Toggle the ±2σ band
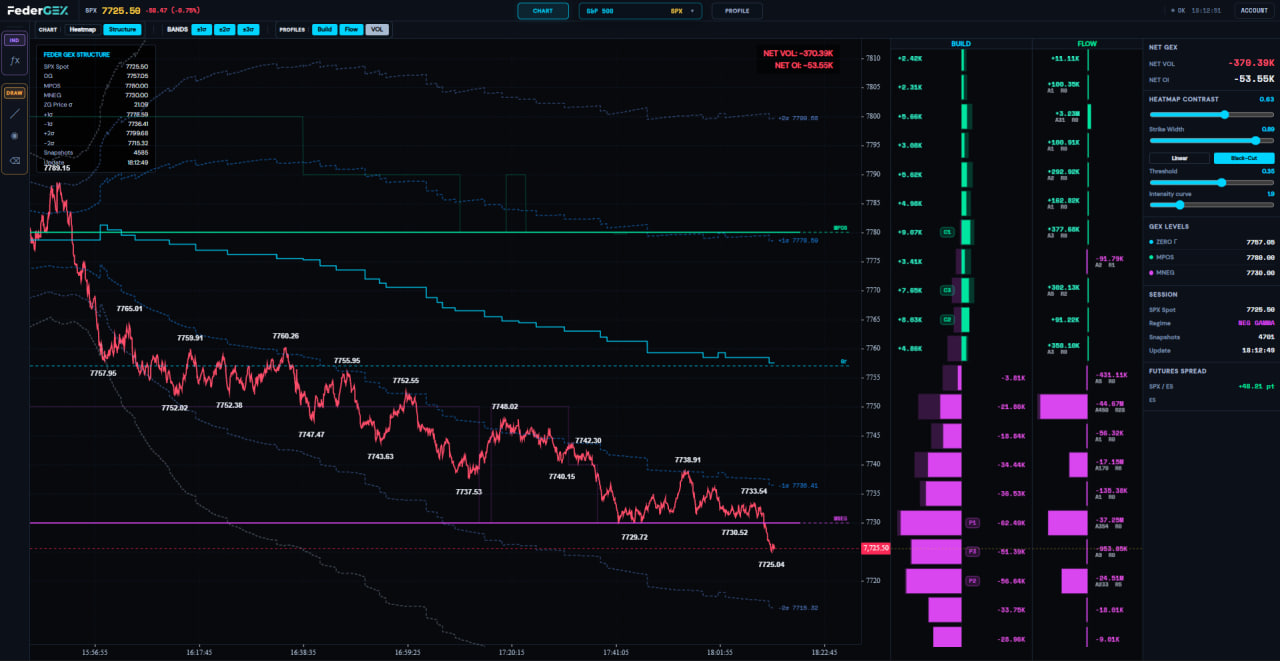This screenshot has width=1280, height=661. [x=224, y=30]
